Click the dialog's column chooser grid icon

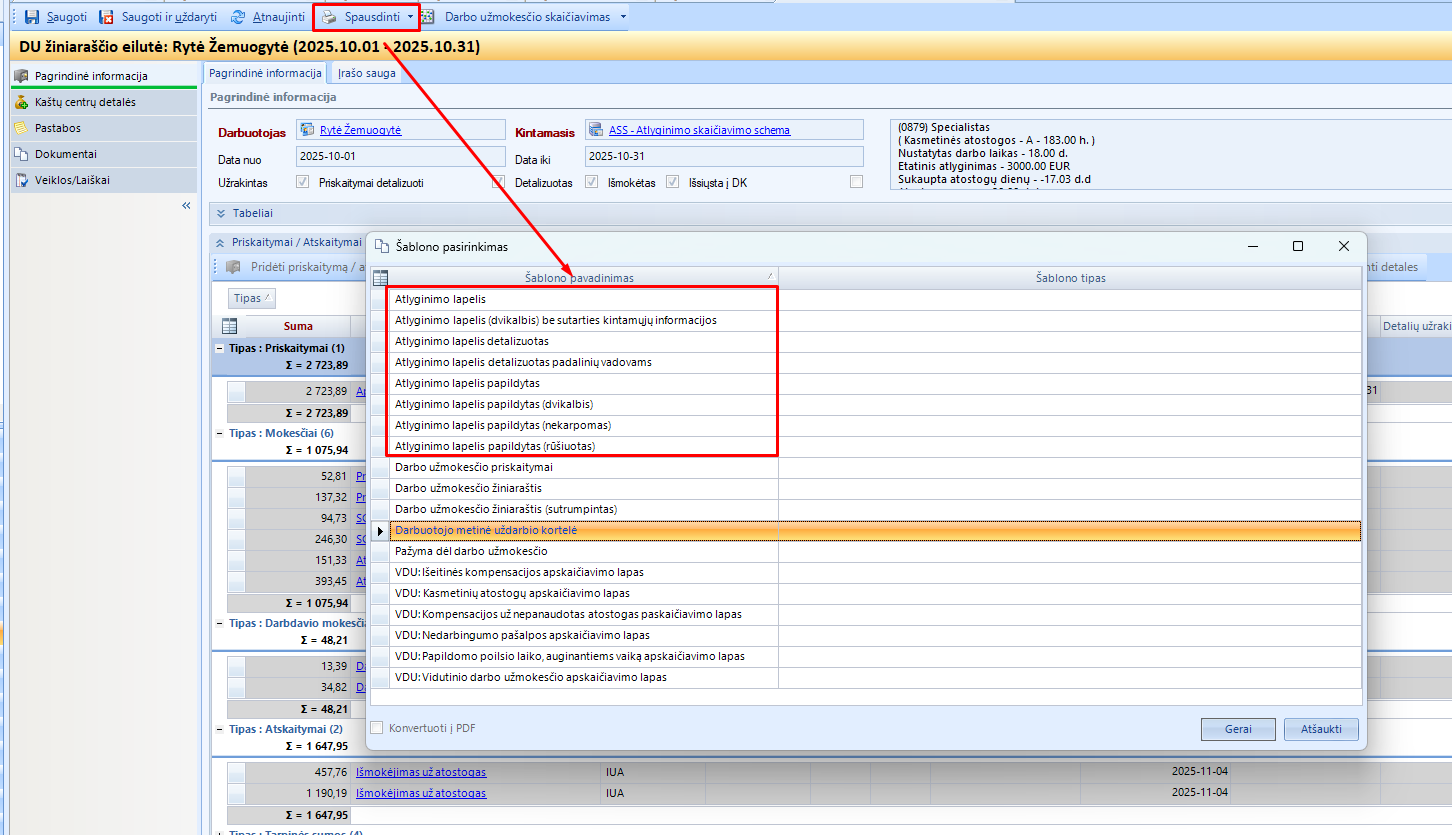pos(380,278)
